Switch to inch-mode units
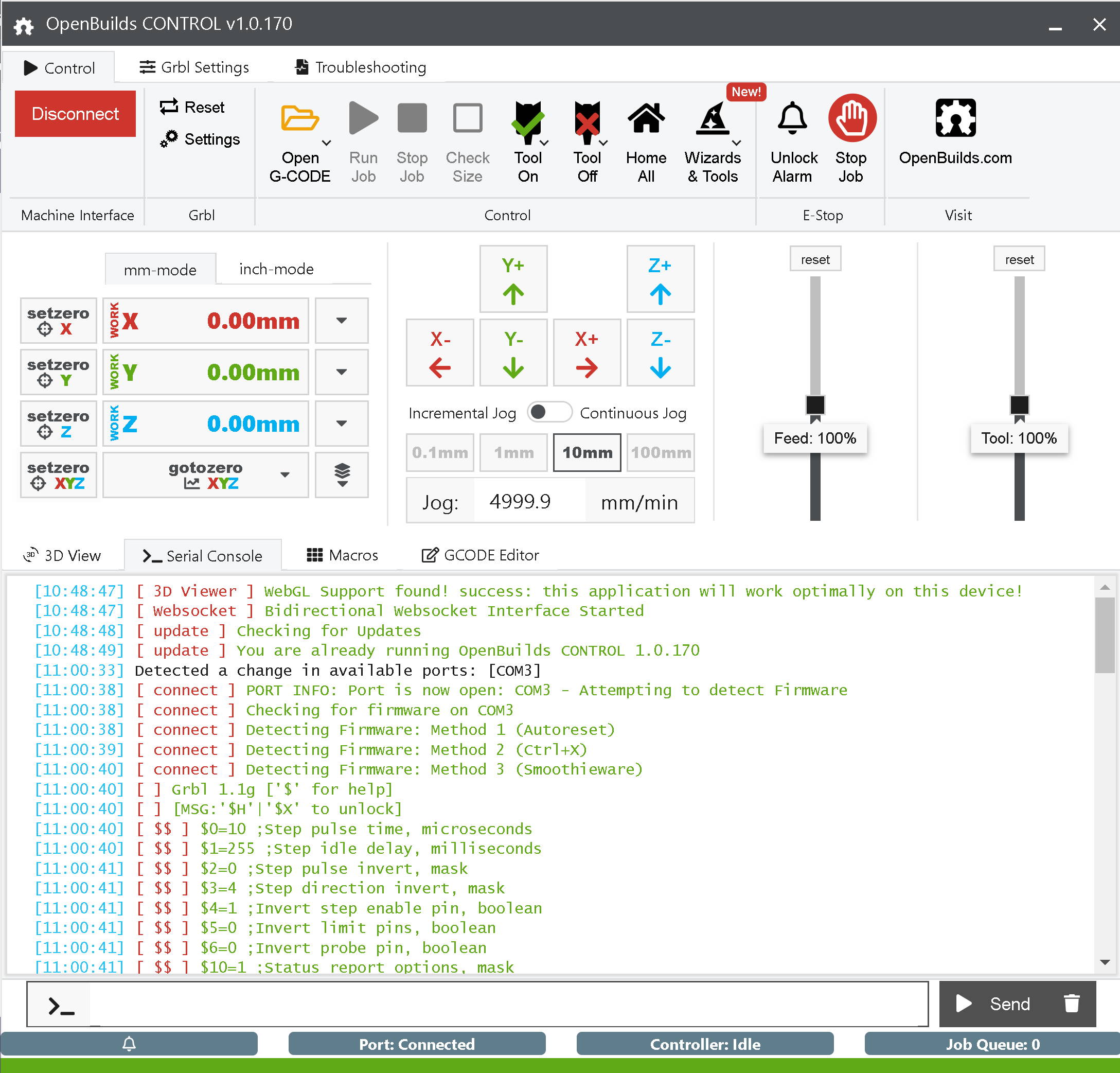 277,269
